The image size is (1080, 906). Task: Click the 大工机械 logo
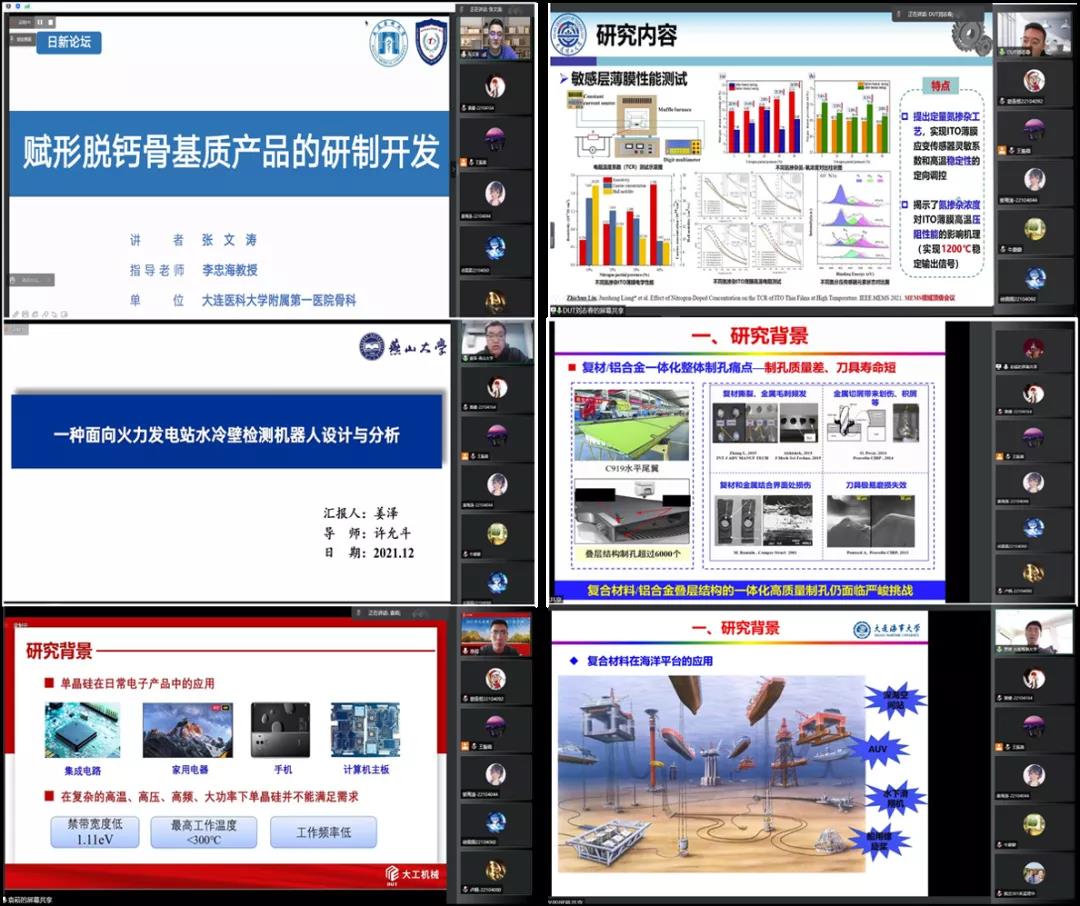(x=412, y=874)
